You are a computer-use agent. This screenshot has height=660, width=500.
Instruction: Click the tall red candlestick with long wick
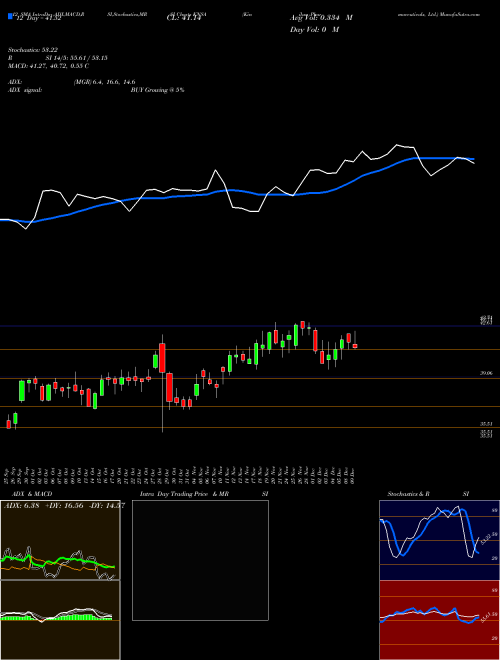click(x=162, y=358)
